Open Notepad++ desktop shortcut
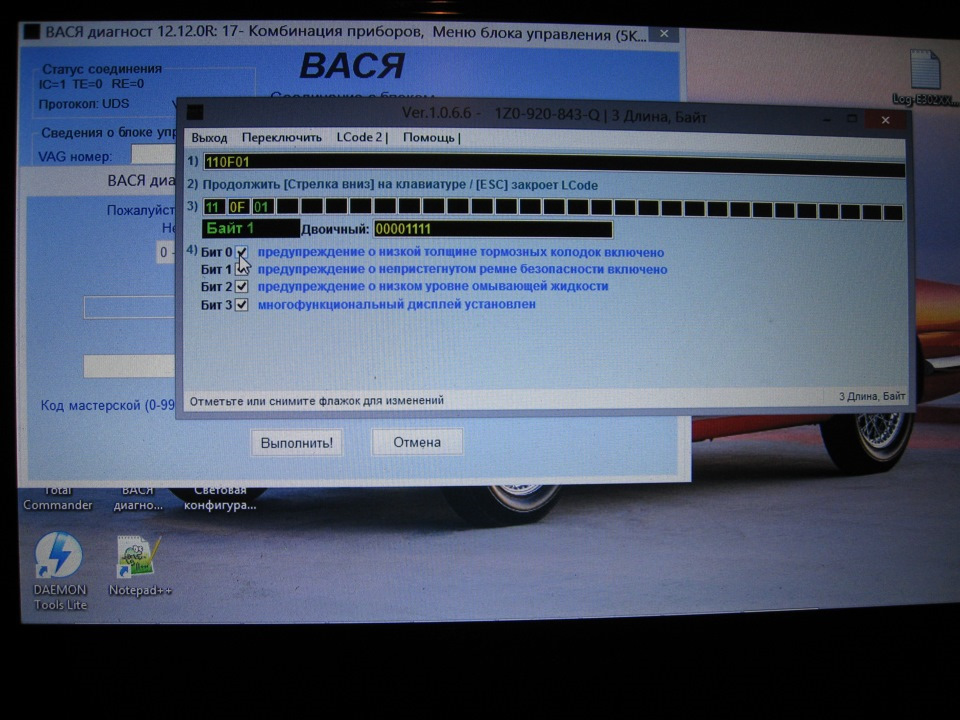The width and height of the screenshot is (960, 720). pos(140,559)
